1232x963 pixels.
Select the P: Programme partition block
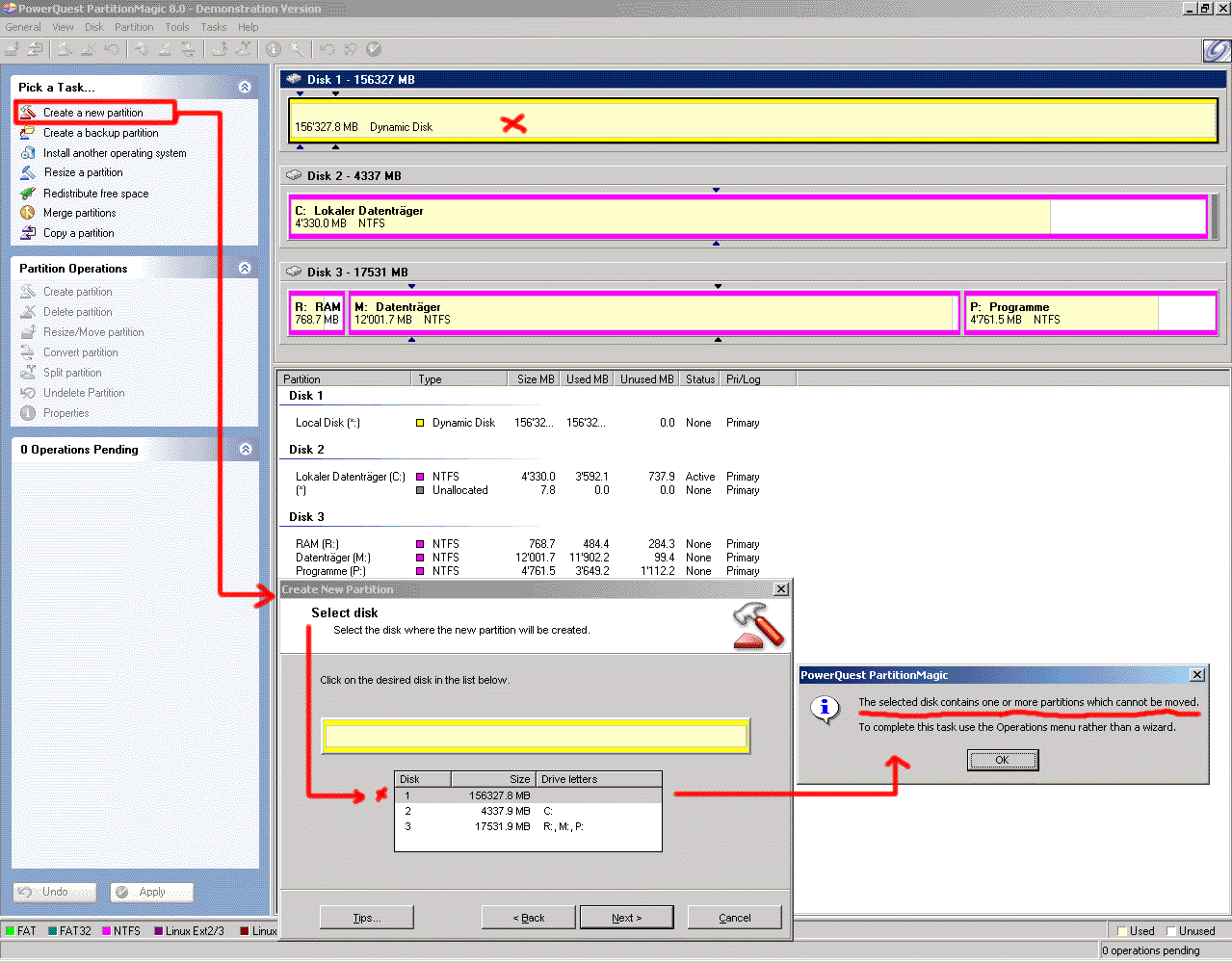coord(1090,313)
